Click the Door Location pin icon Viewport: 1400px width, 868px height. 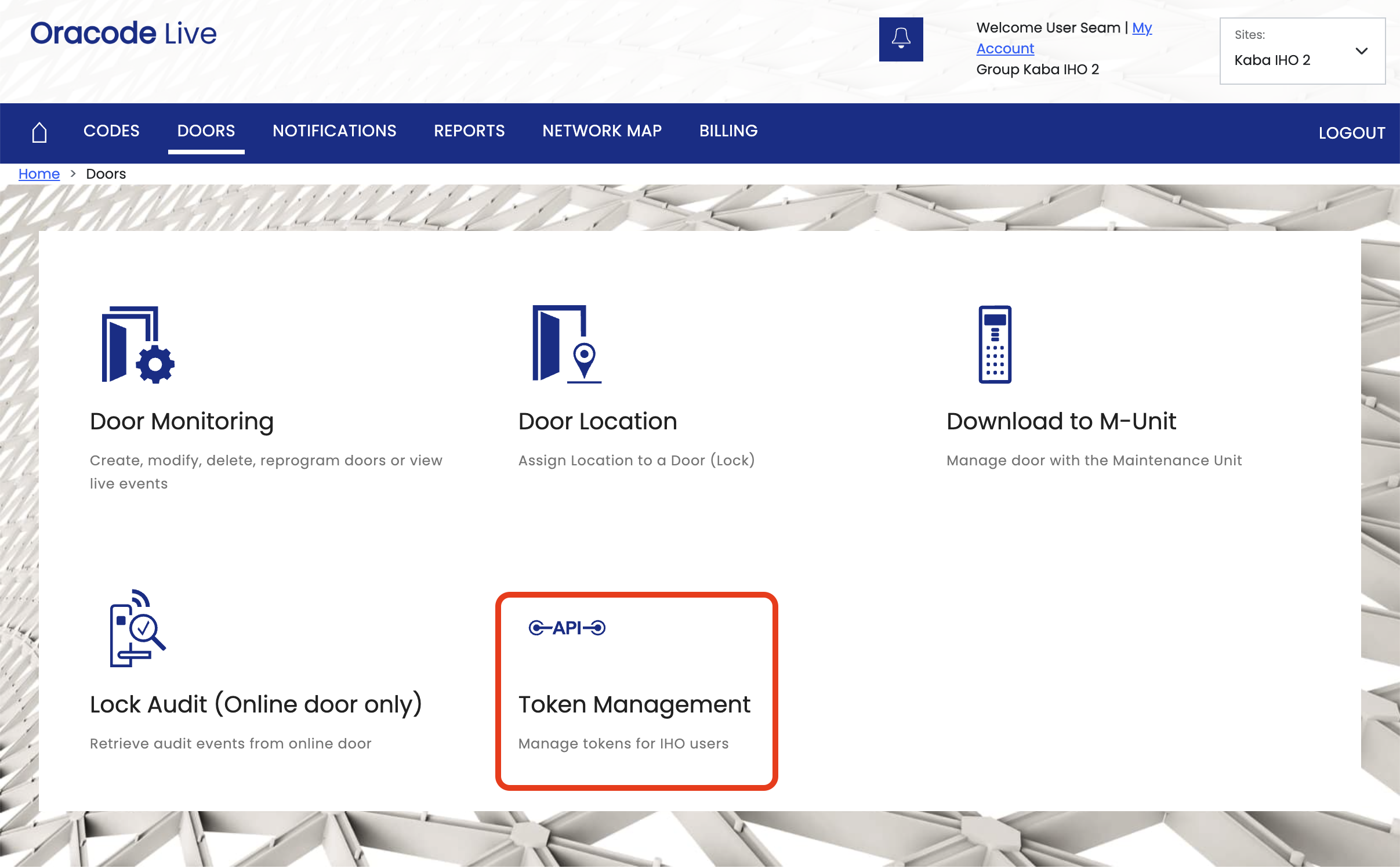coord(567,345)
